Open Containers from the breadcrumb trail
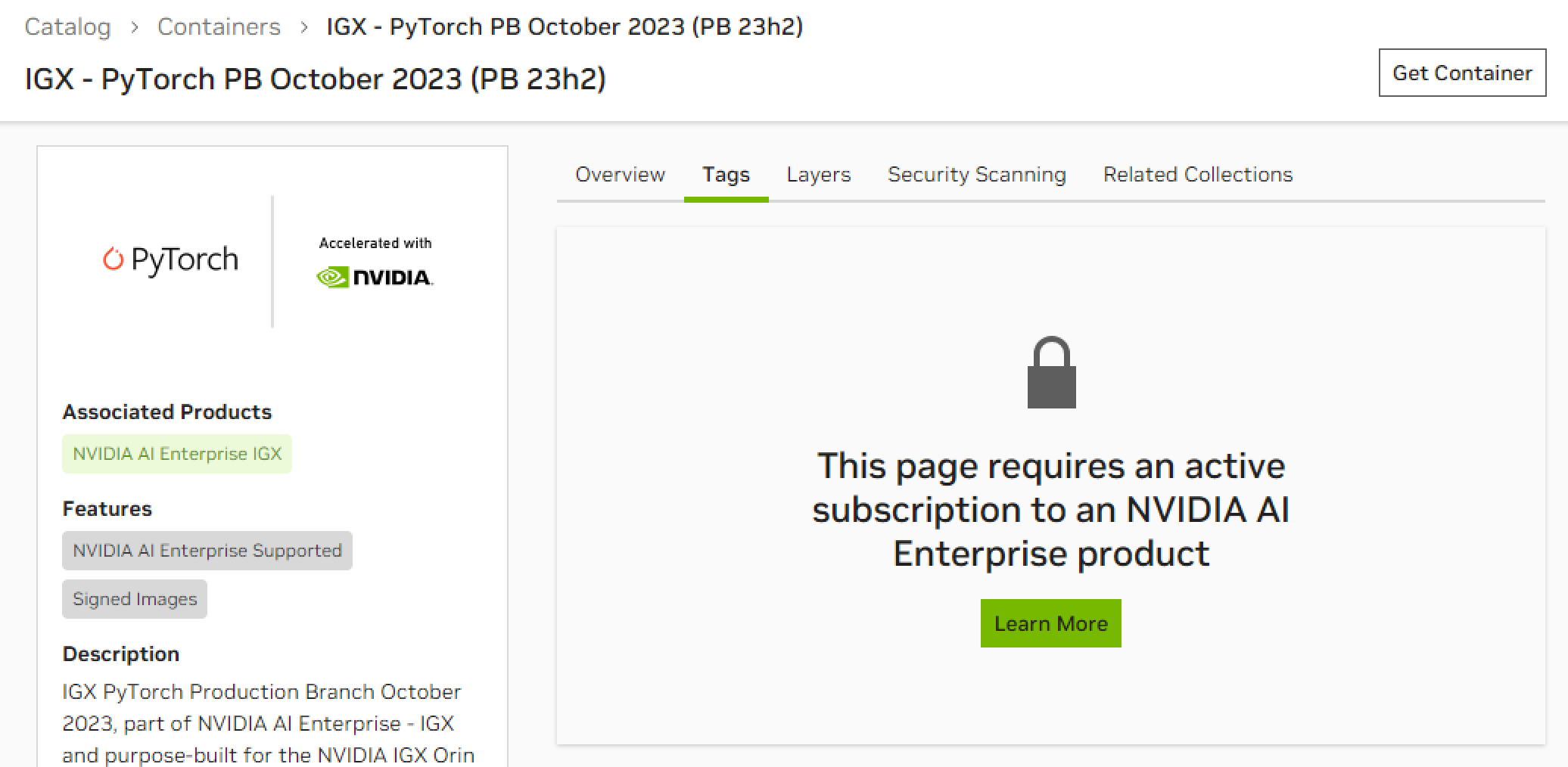The width and height of the screenshot is (1568, 767). point(219,26)
